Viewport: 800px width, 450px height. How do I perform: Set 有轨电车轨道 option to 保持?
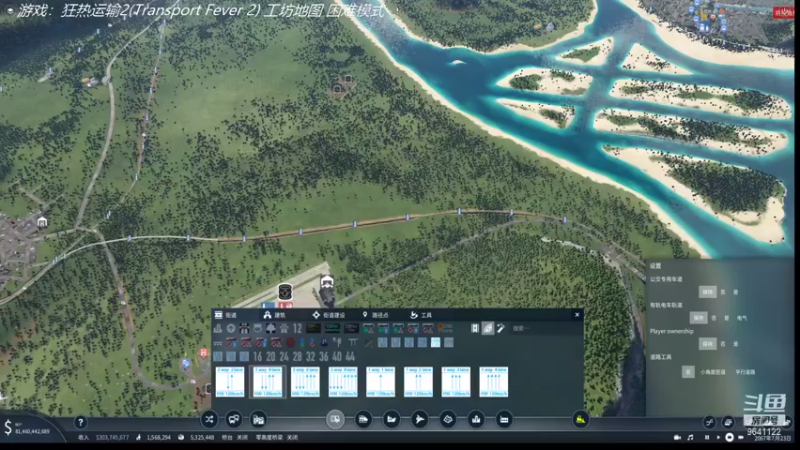[x=698, y=318]
